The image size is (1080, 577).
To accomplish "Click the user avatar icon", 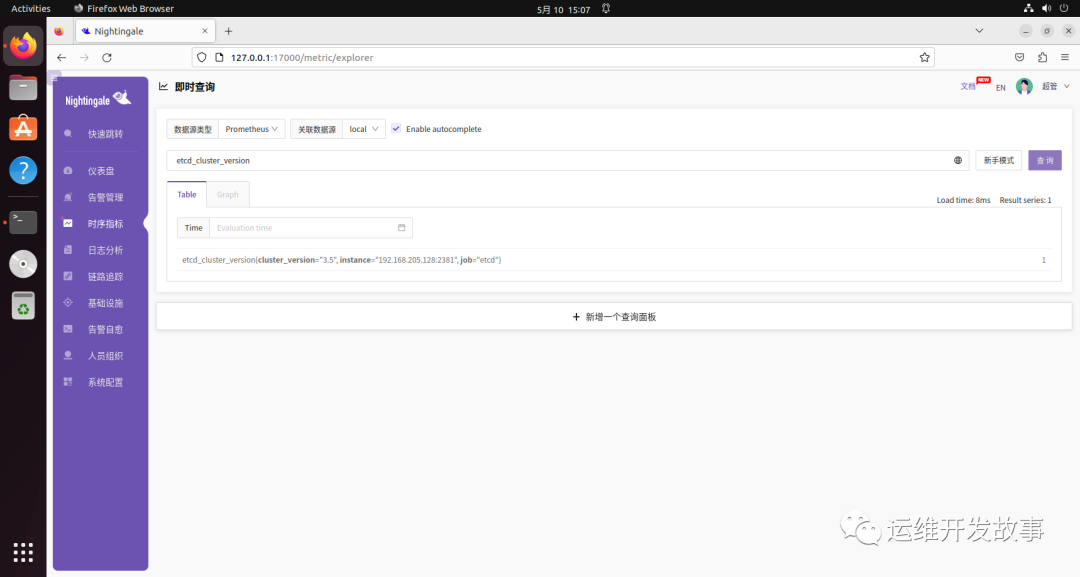I will [1024, 87].
